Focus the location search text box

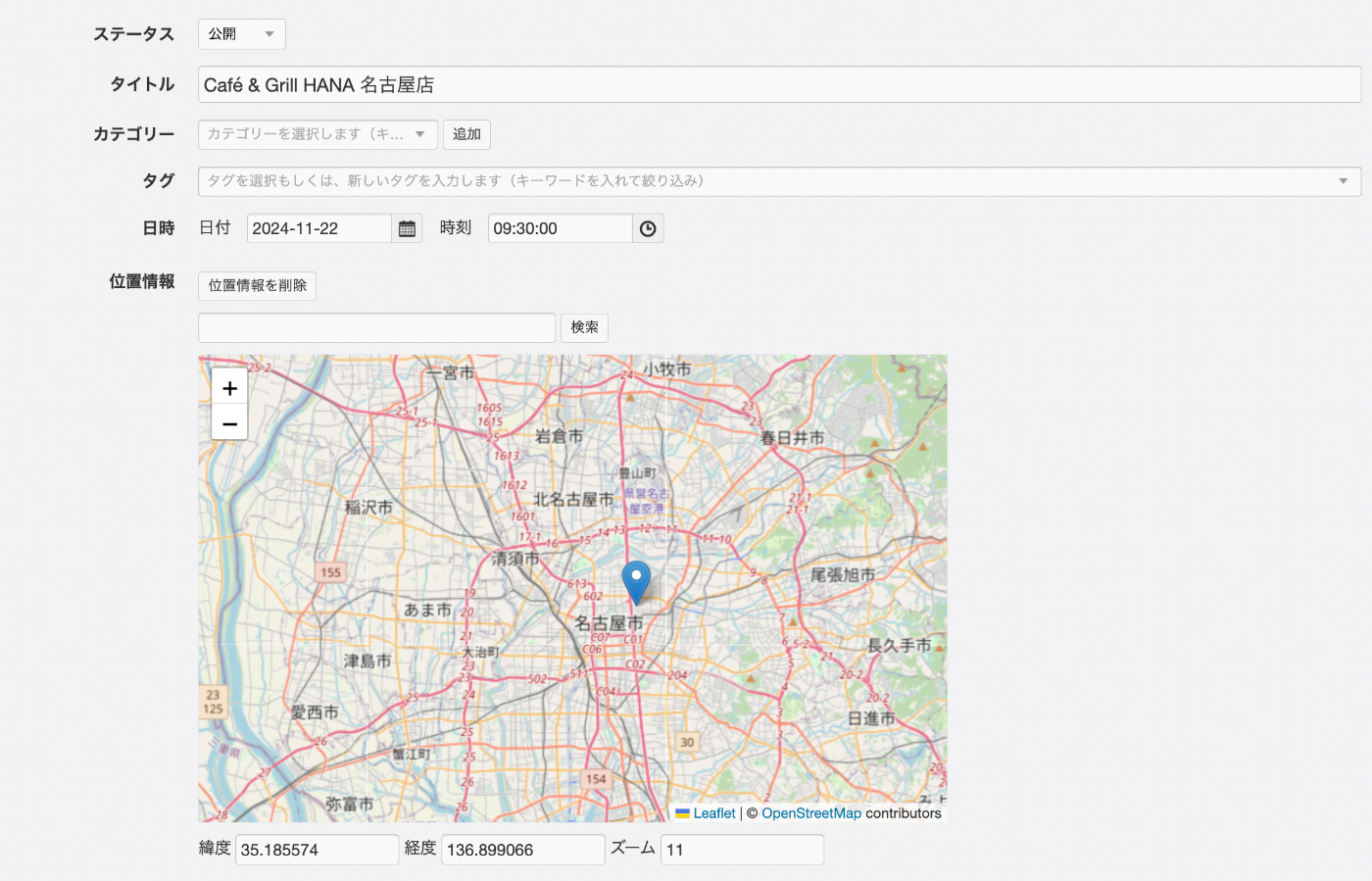pyautogui.click(x=376, y=327)
